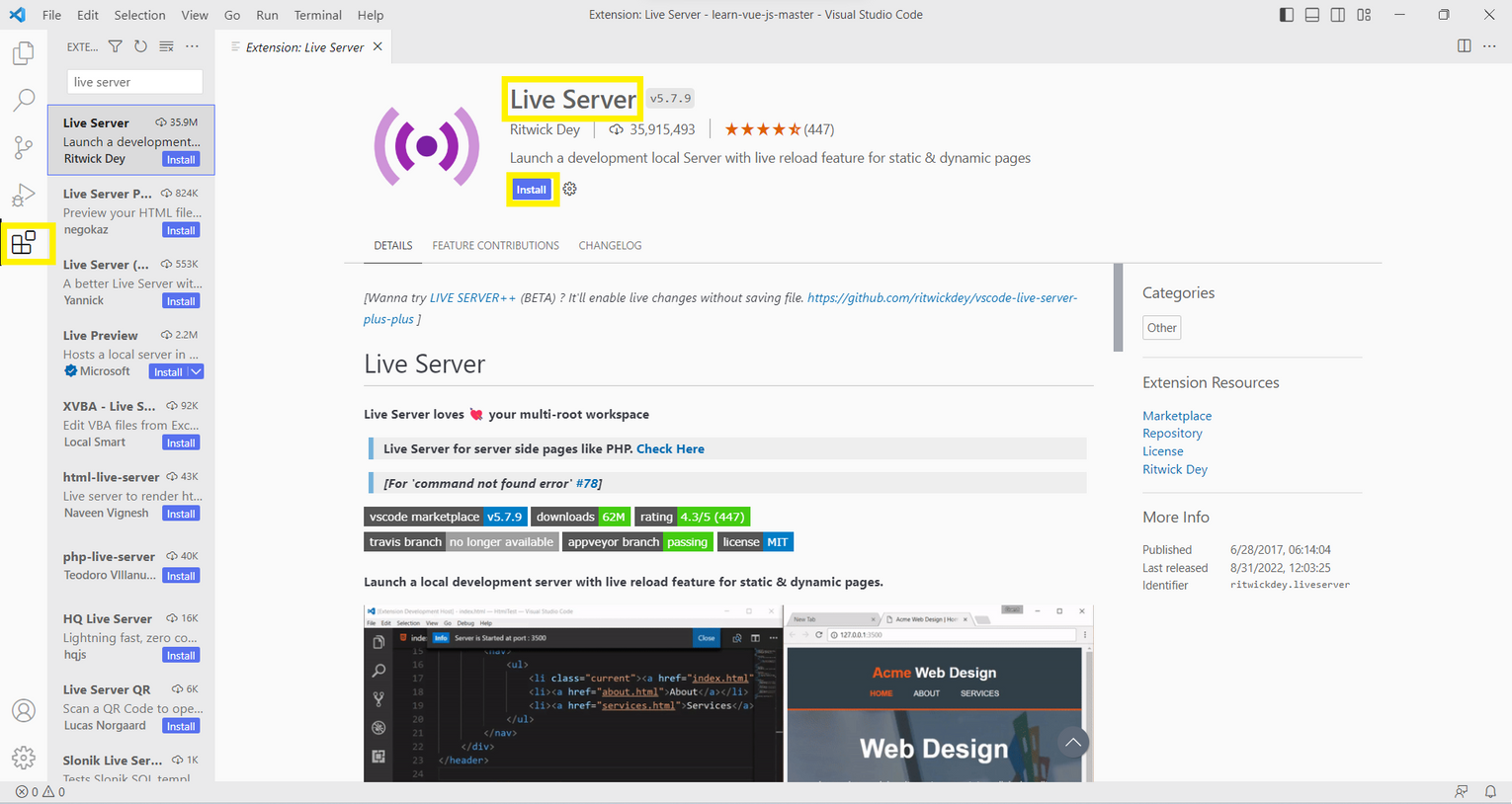
Task: Expand Install dropdown arrow for Live Preview
Action: (196, 371)
